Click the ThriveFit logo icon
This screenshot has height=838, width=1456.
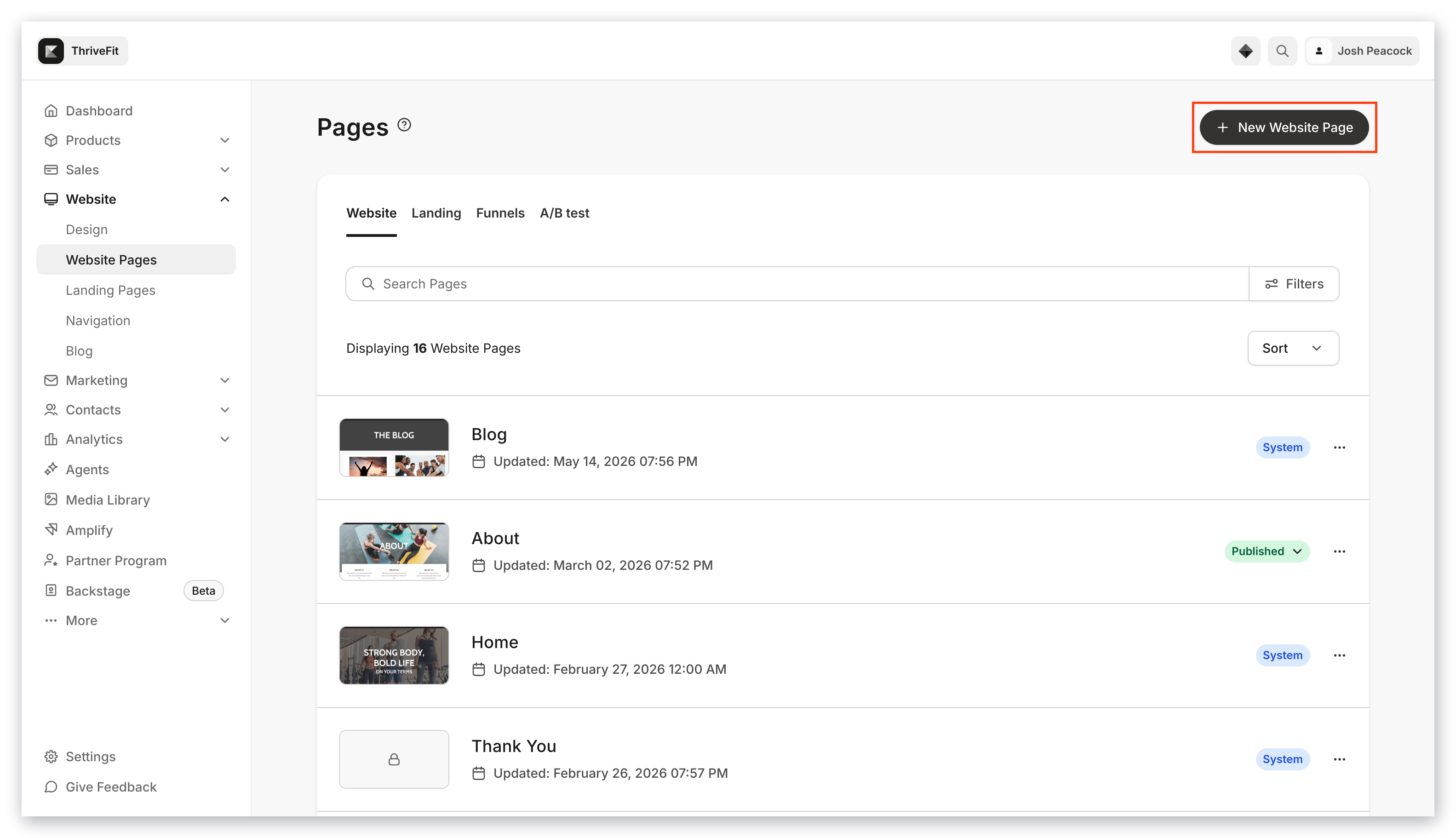click(x=51, y=51)
